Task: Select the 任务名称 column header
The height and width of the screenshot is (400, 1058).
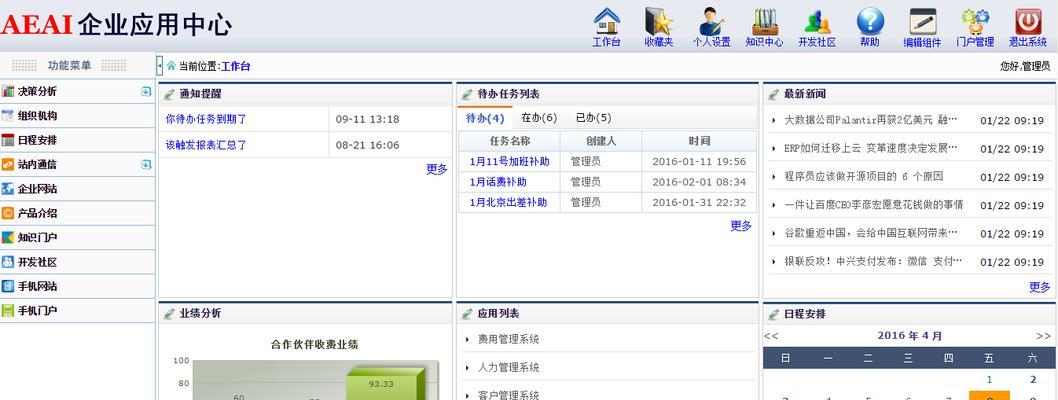Action: [x=509, y=141]
